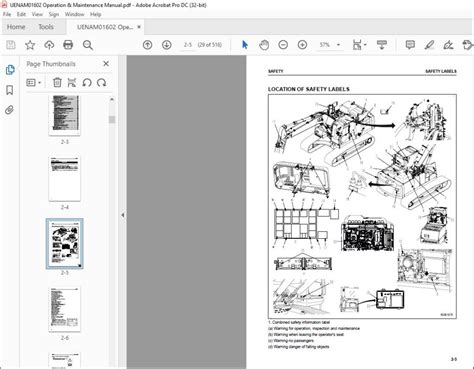474x369 pixels.
Task: Open the Help menu
Action: point(95,14)
